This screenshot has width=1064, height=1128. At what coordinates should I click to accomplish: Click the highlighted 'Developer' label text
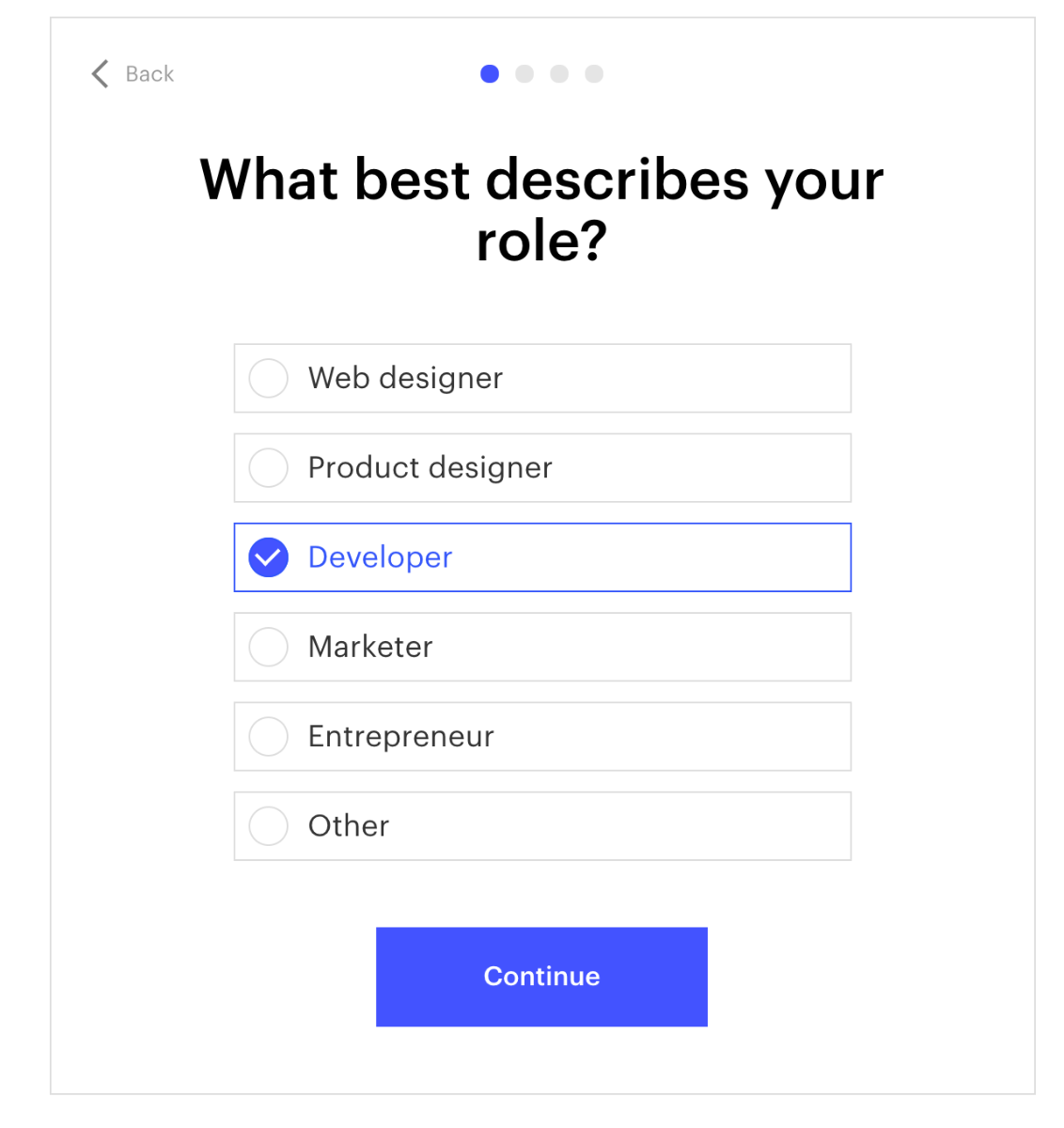tap(380, 557)
